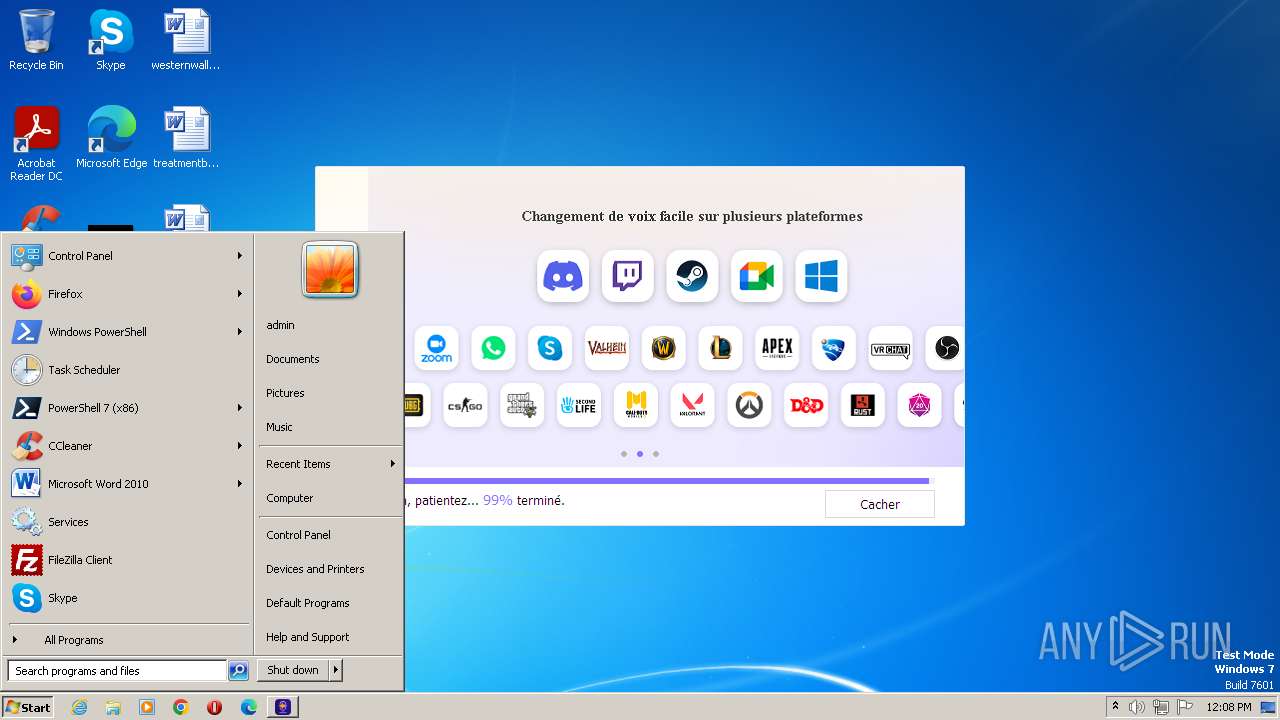Image resolution: width=1280 pixels, height=720 pixels.
Task: Open admin user folder link
Action: [x=281, y=325]
